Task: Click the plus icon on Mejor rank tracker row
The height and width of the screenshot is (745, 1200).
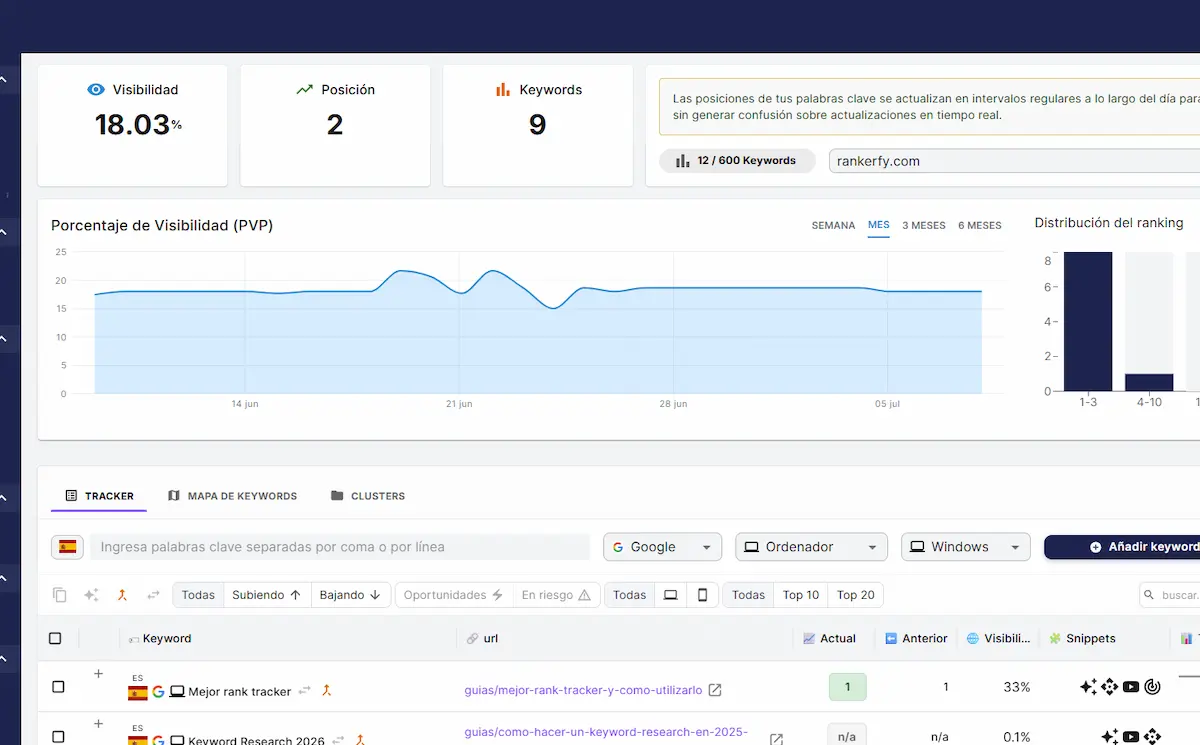Action: (x=98, y=674)
